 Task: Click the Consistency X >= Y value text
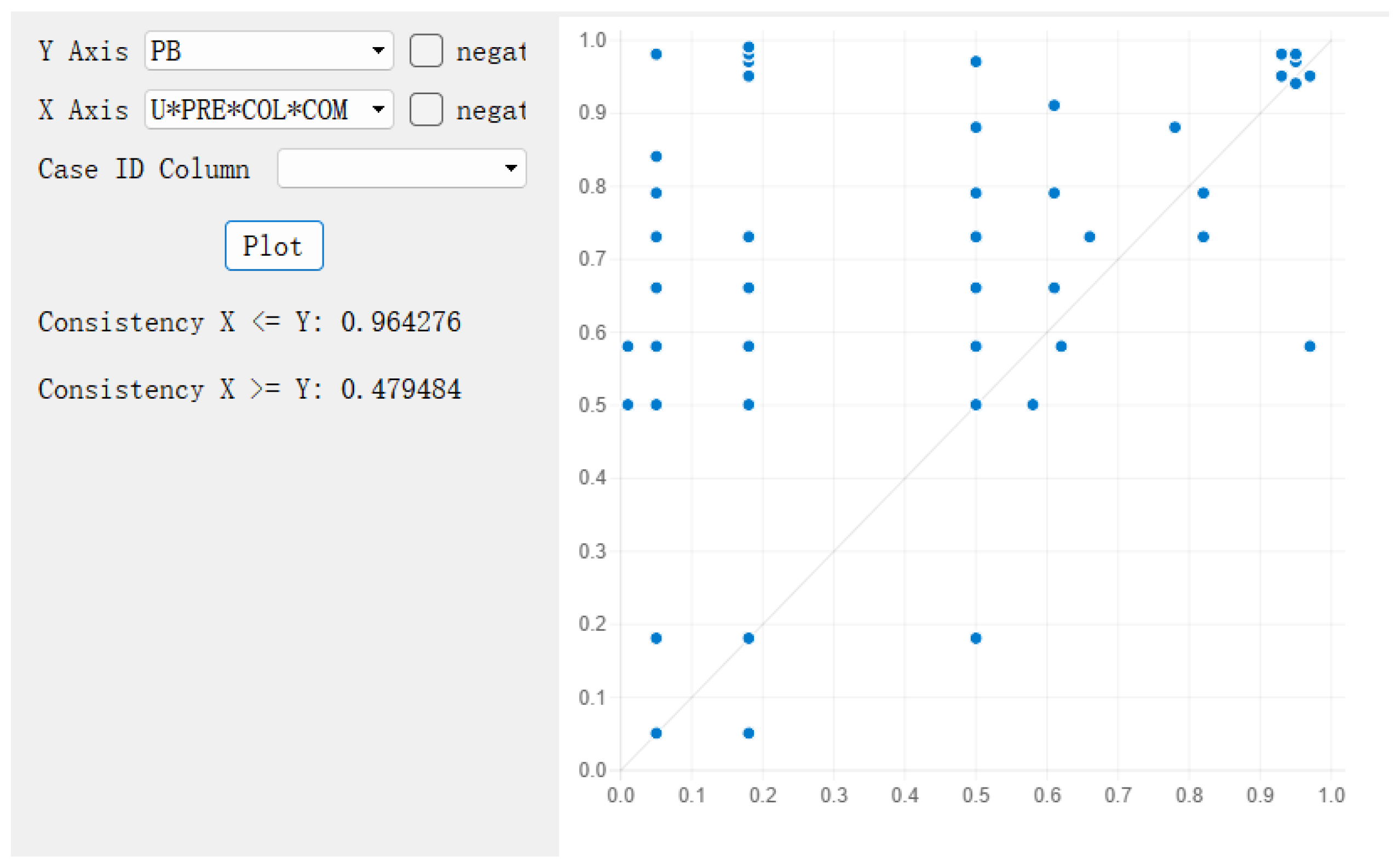tap(401, 390)
